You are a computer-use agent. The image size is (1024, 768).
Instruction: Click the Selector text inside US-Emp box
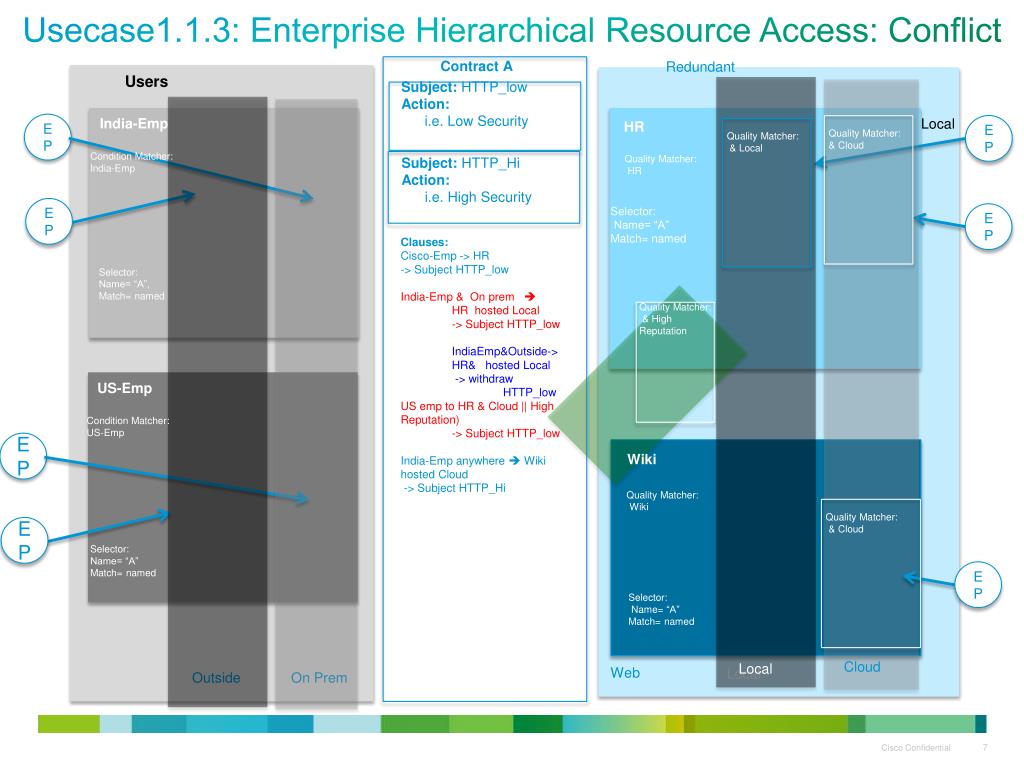123,561
